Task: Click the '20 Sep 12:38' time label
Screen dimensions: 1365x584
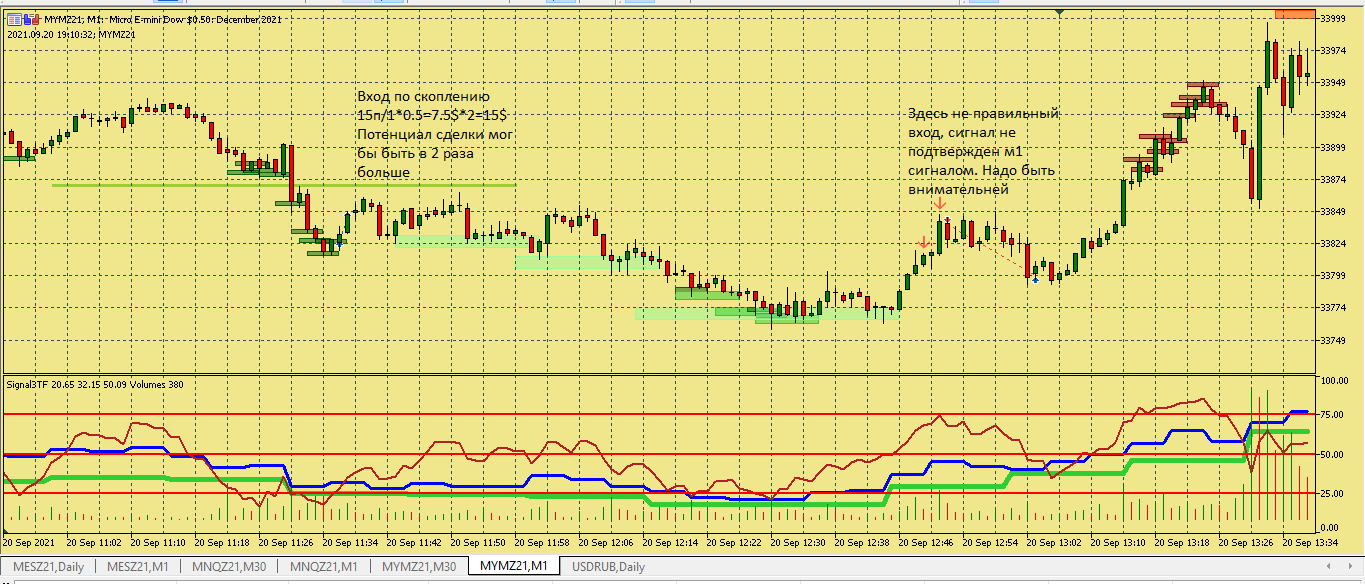Action: point(861,543)
